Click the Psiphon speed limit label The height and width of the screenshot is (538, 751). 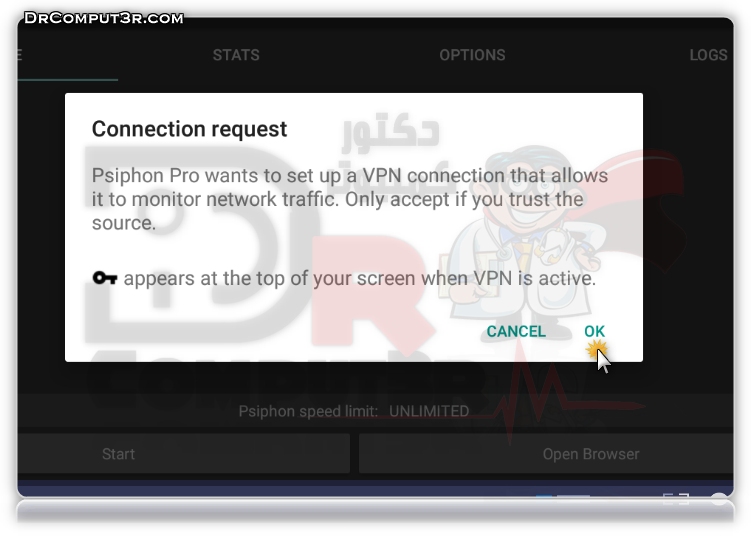(x=308, y=411)
